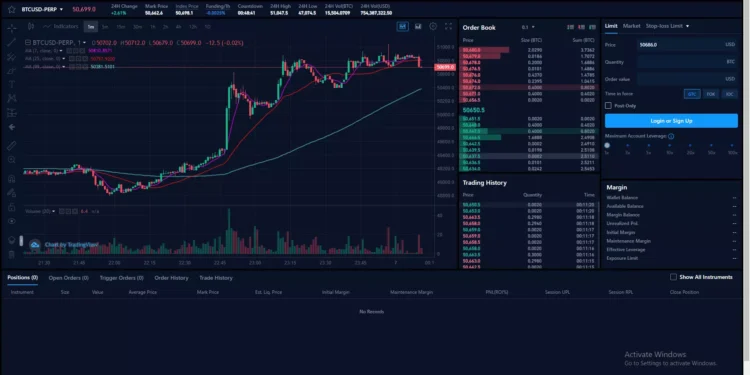
Task: Open the Trigger Orders (0) tab
Action: [121, 278]
